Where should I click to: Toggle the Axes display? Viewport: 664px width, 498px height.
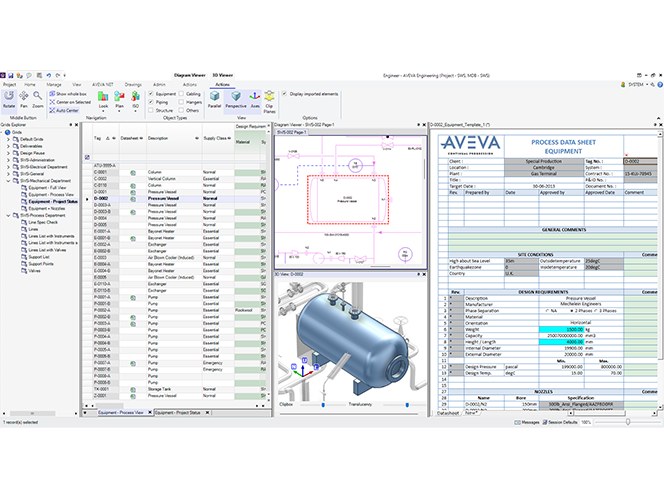click(x=255, y=100)
